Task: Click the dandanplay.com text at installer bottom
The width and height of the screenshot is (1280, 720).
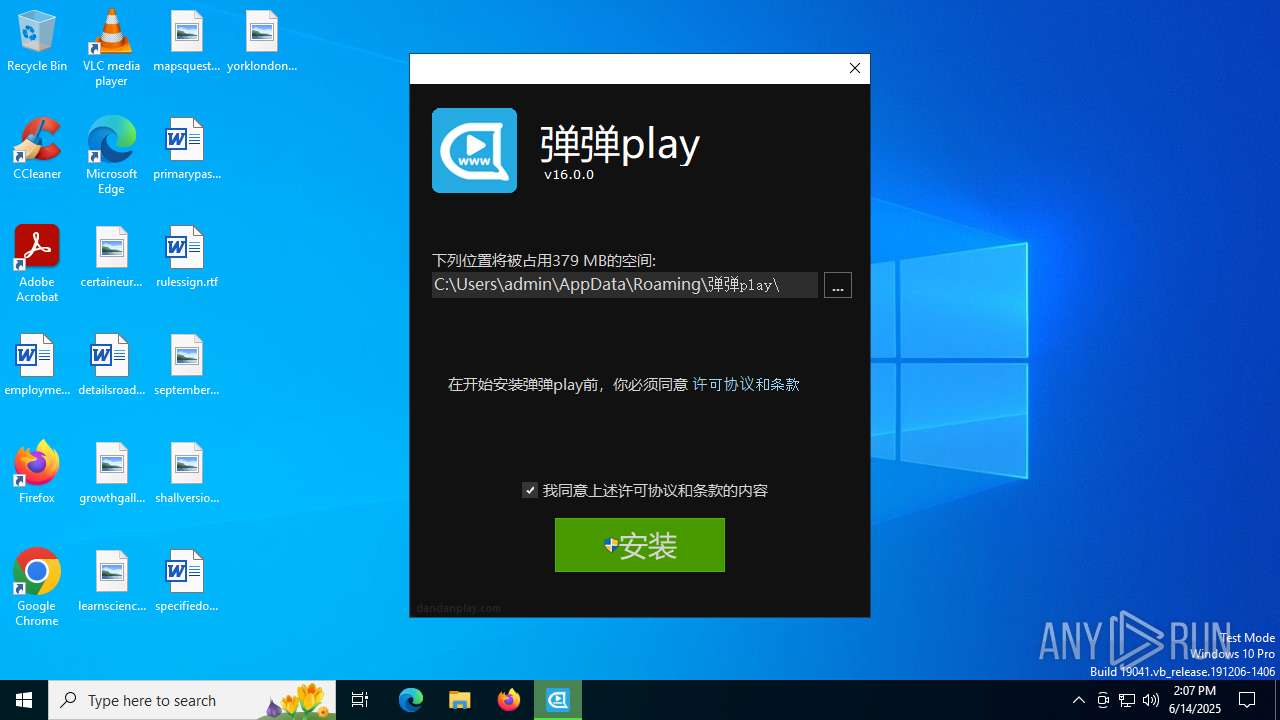Action: point(459,608)
